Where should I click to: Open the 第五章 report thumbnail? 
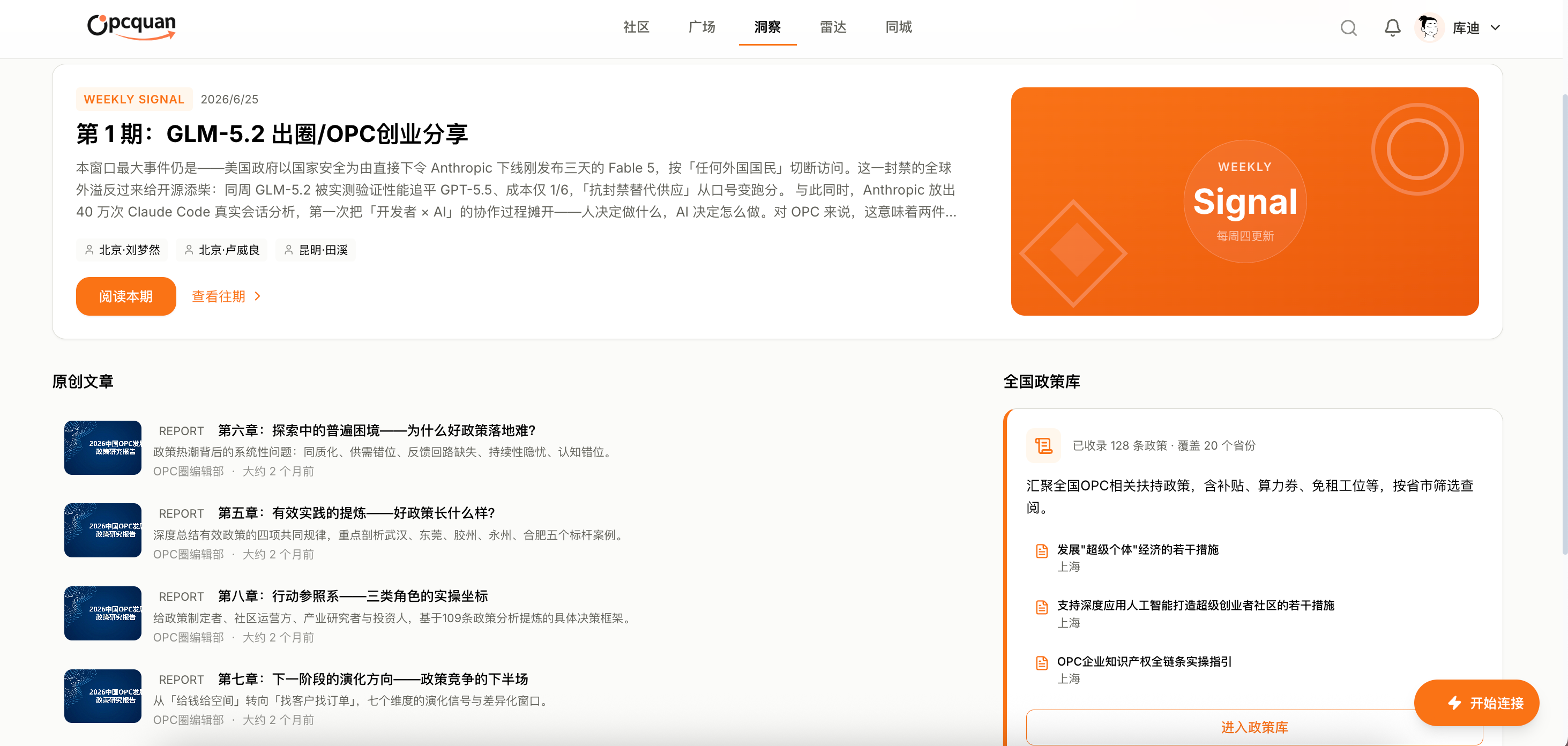[x=103, y=531]
